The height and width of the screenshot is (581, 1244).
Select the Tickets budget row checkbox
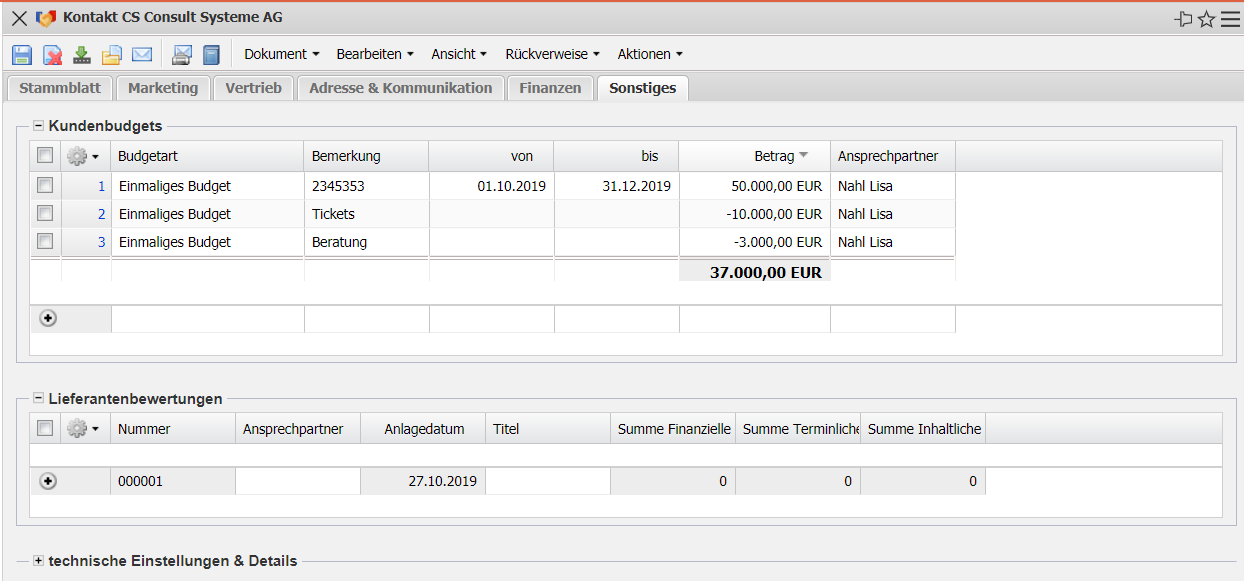[45, 213]
